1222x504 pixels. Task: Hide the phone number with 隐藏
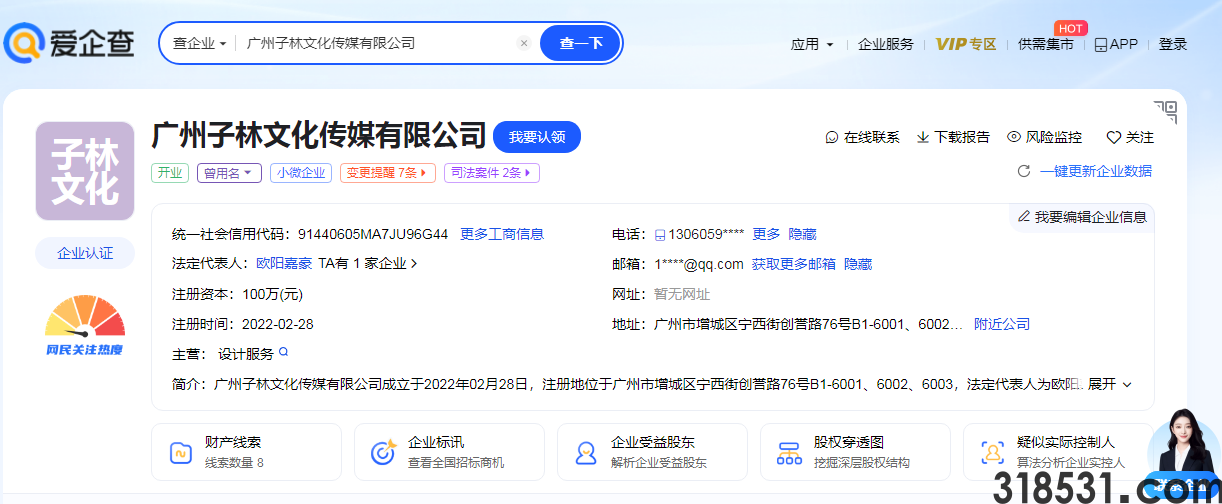pyautogui.click(x=802, y=234)
